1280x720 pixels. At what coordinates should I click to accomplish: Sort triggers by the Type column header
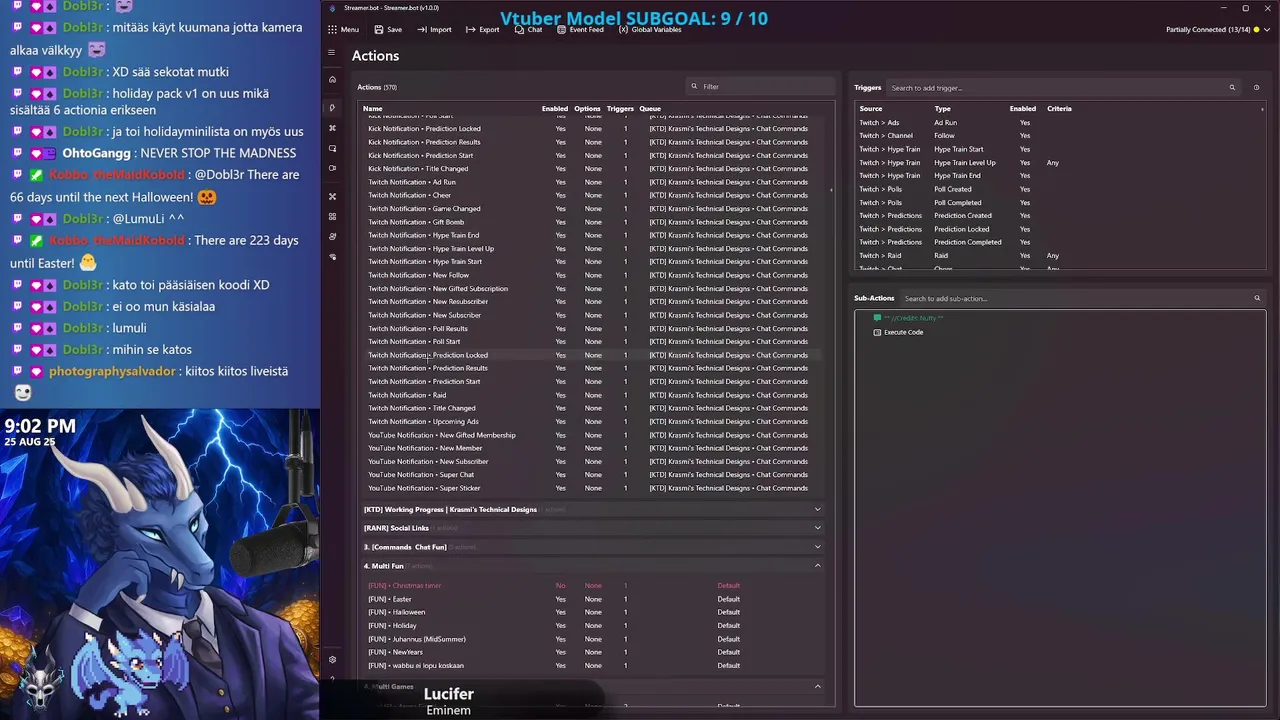(x=942, y=108)
